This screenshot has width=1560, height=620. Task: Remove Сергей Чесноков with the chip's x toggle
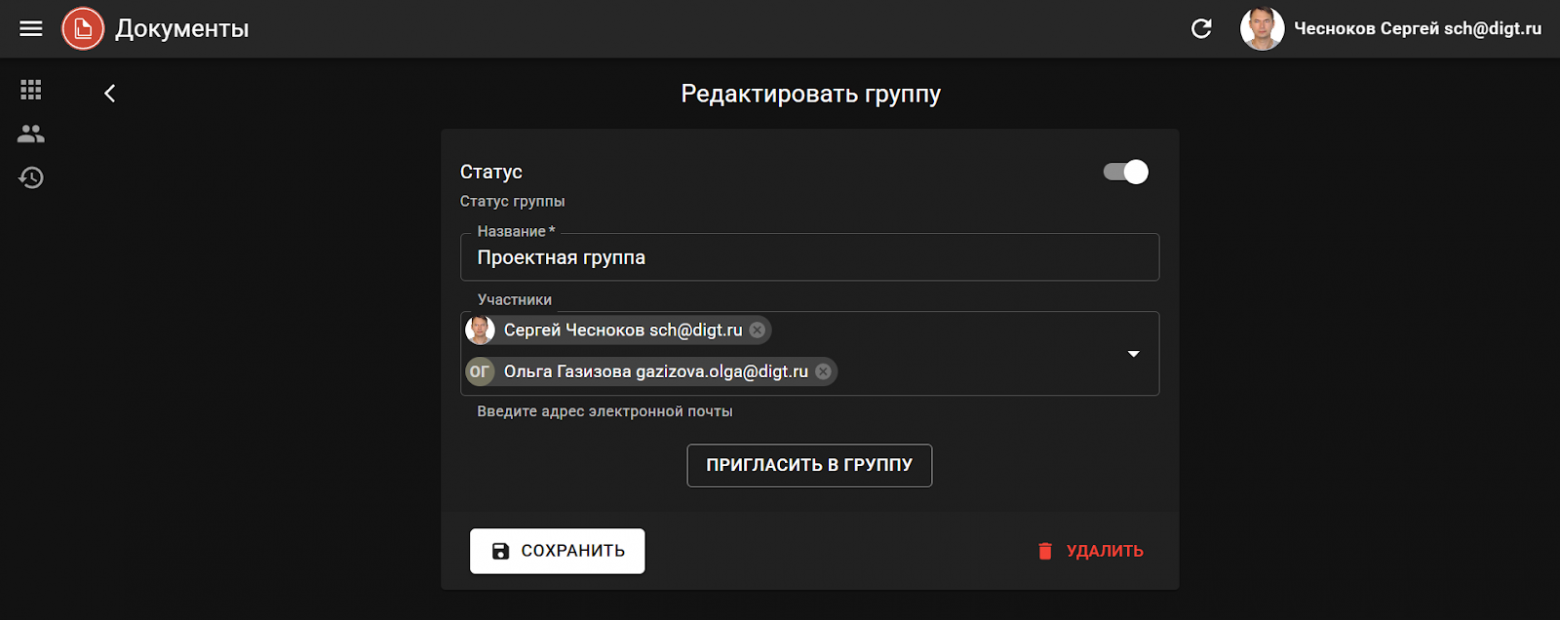point(757,329)
